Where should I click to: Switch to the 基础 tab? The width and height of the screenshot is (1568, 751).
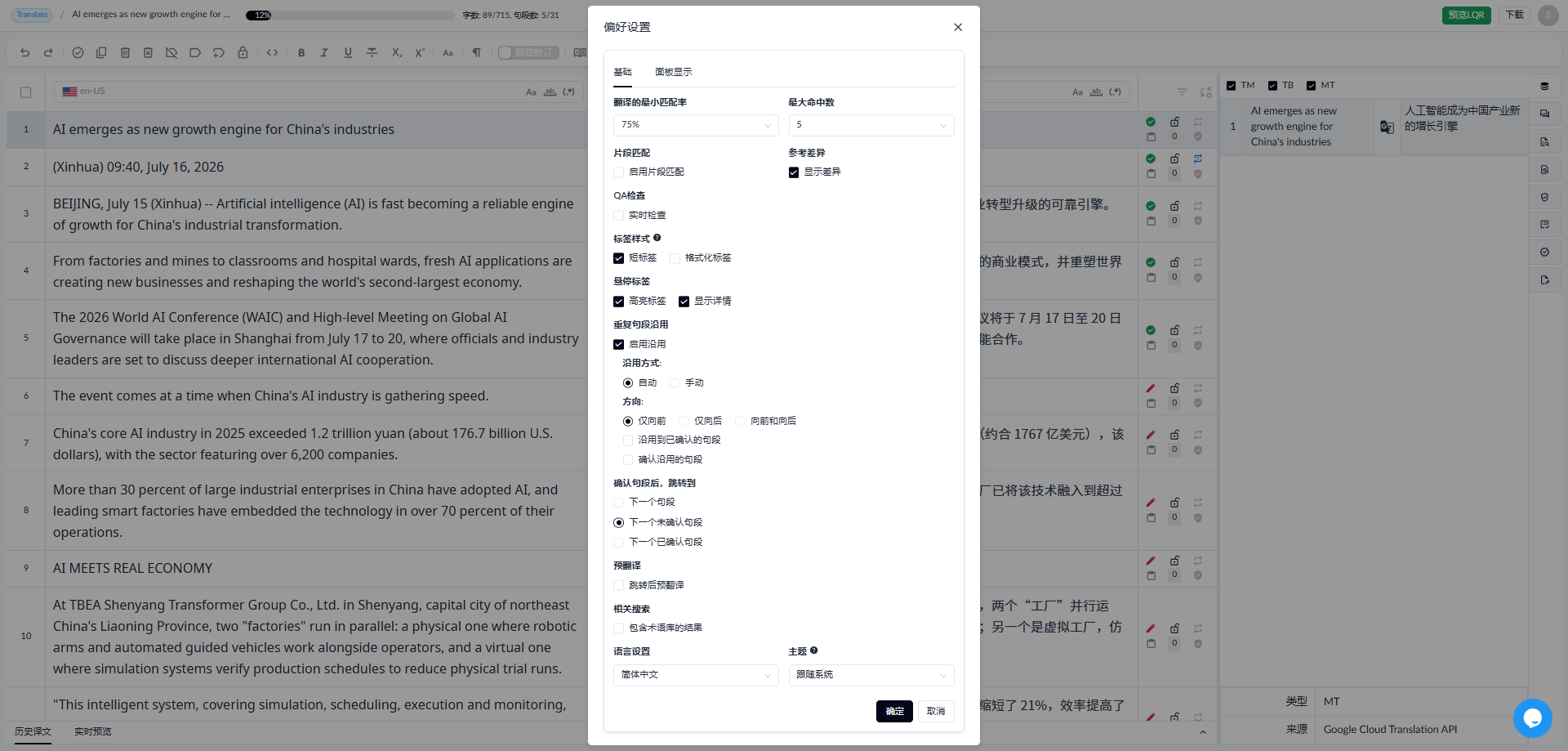622,72
